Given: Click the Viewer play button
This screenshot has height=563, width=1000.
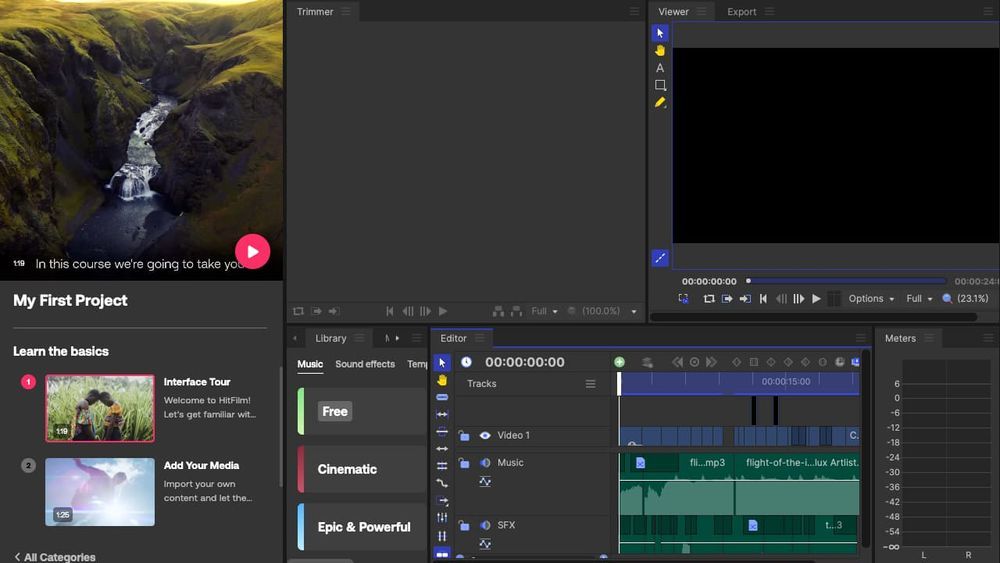Looking at the screenshot, I should [816, 298].
